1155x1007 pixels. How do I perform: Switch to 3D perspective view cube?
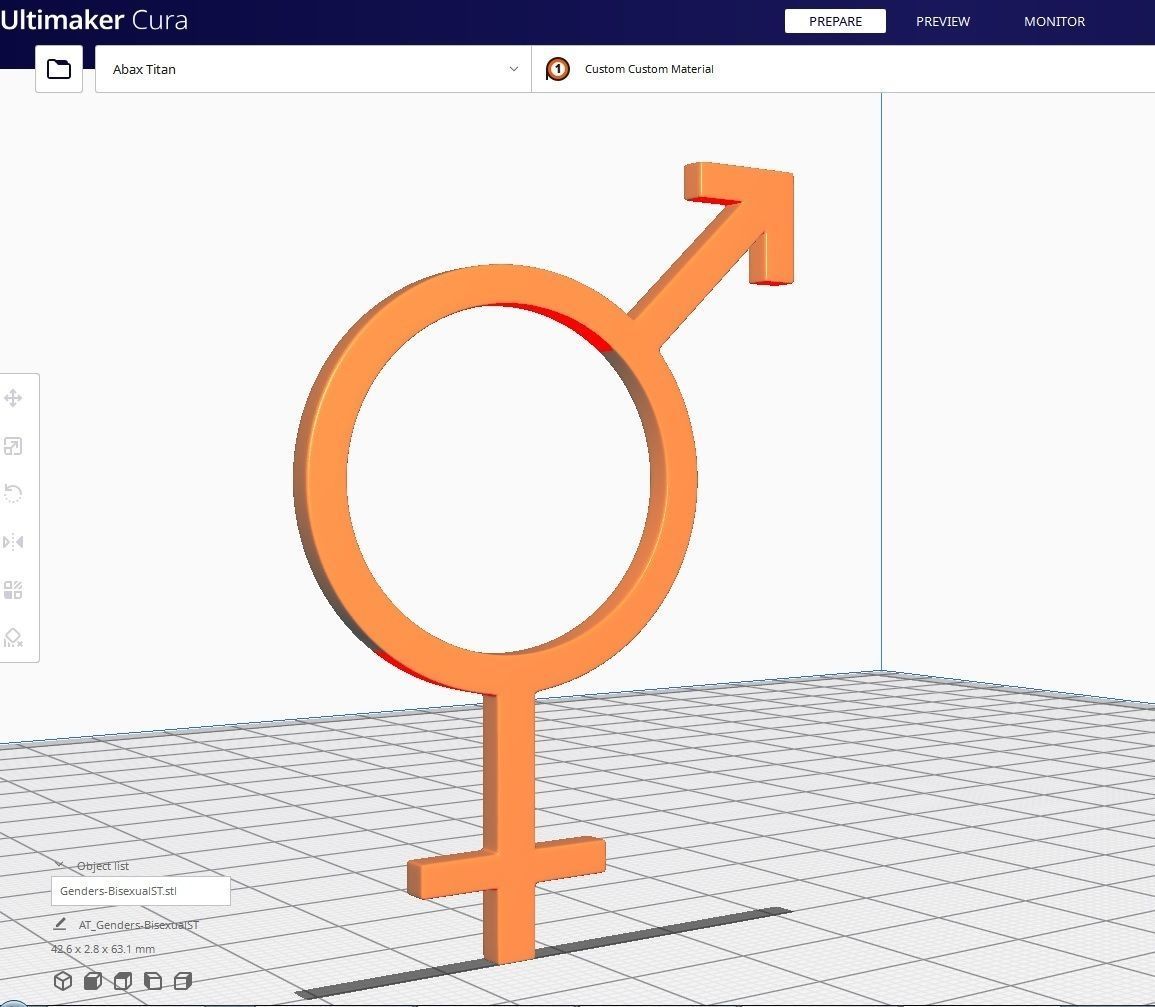(x=63, y=980)
